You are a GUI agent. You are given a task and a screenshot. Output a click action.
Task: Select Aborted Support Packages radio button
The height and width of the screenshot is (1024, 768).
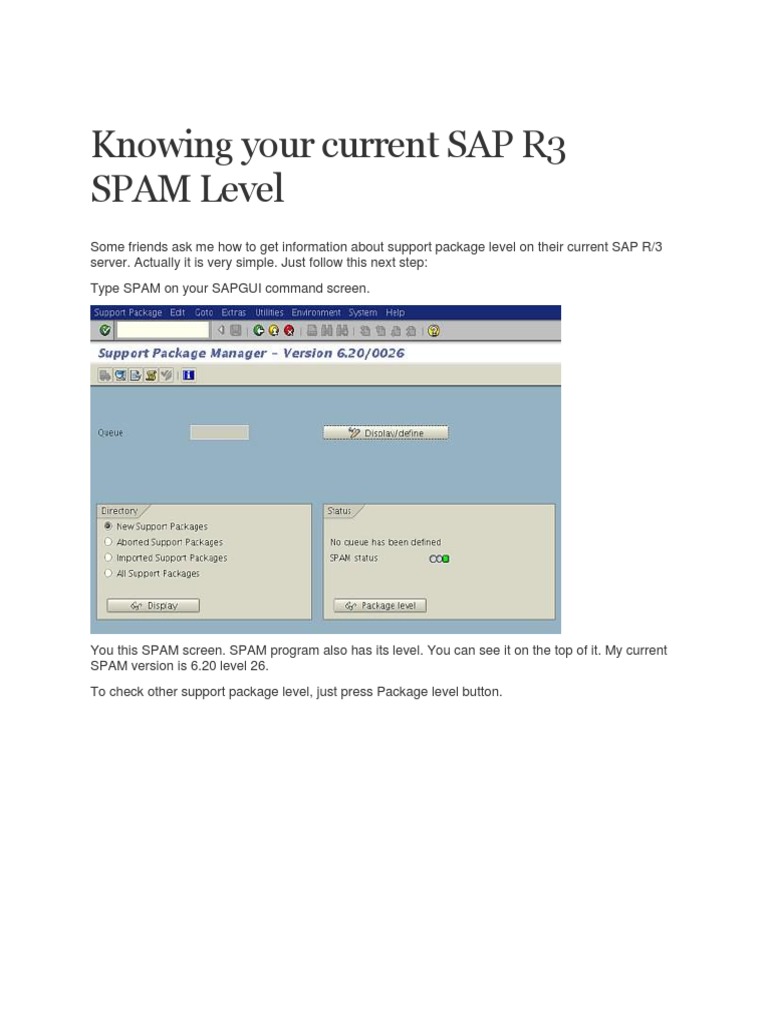pos(108,541)
